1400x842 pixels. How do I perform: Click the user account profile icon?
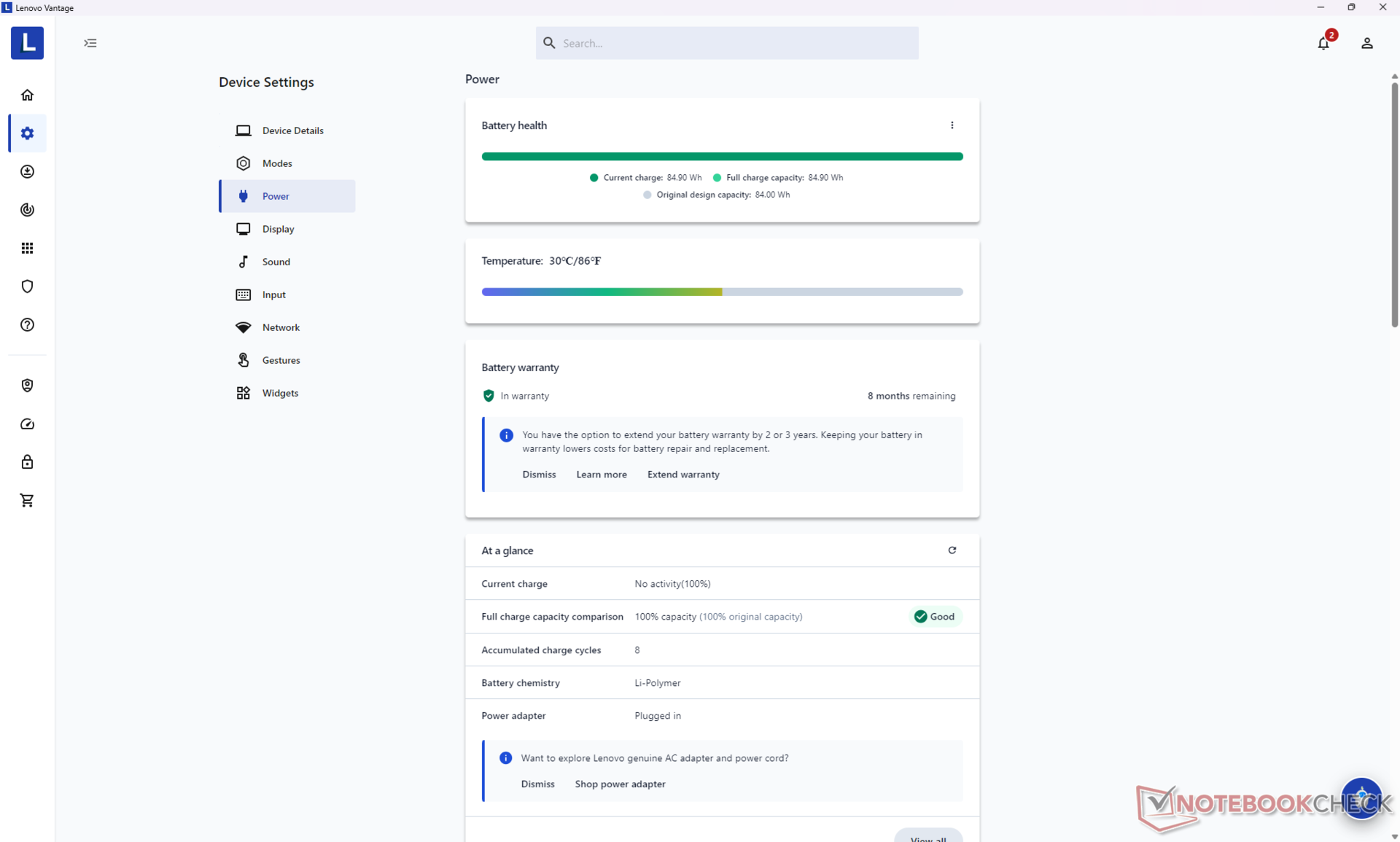tap(1366, 44)
